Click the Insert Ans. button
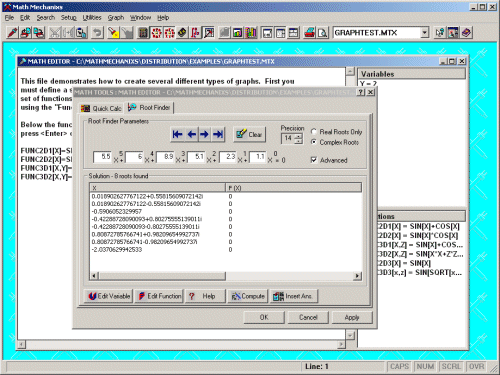The image size is (500, 375). (x=294, y=296)
